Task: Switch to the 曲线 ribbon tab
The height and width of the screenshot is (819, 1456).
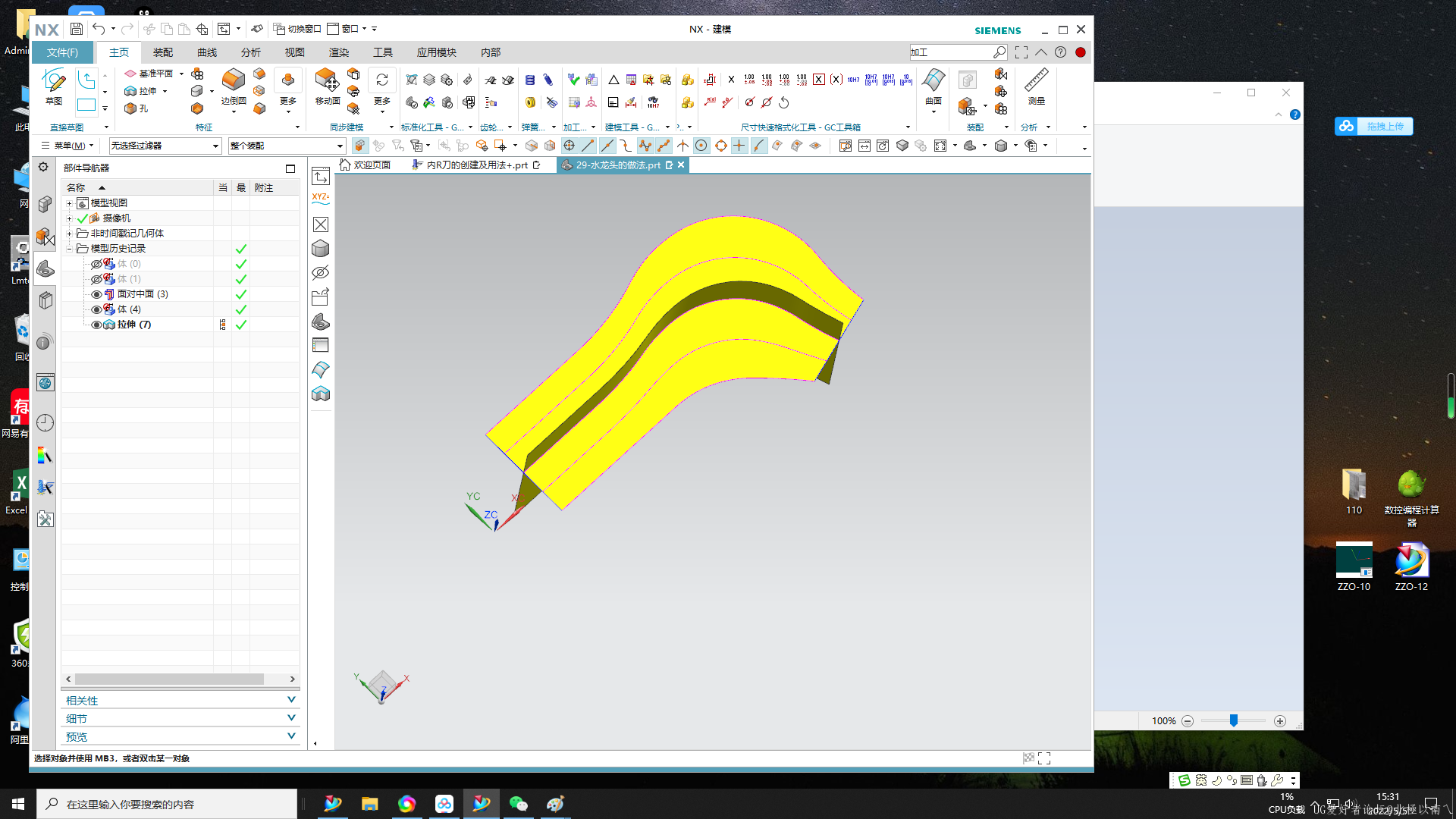Action: pyautogui.click(x=207, y=52)
